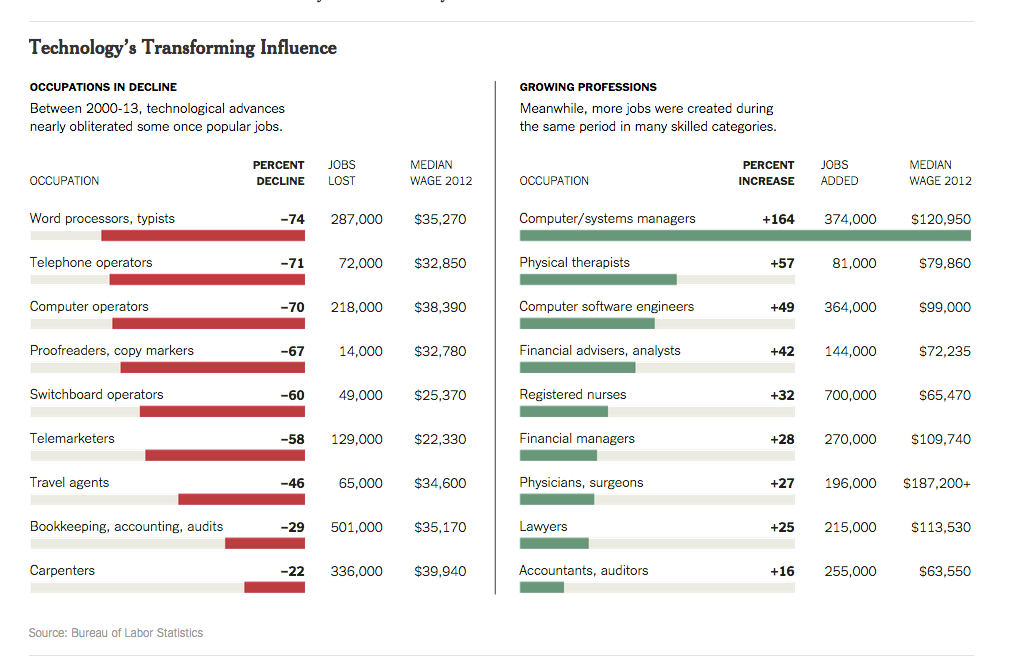Select the GROWING PROFESSIONS heading
This screenshot has width=1034, height=668.
point(588,87)
